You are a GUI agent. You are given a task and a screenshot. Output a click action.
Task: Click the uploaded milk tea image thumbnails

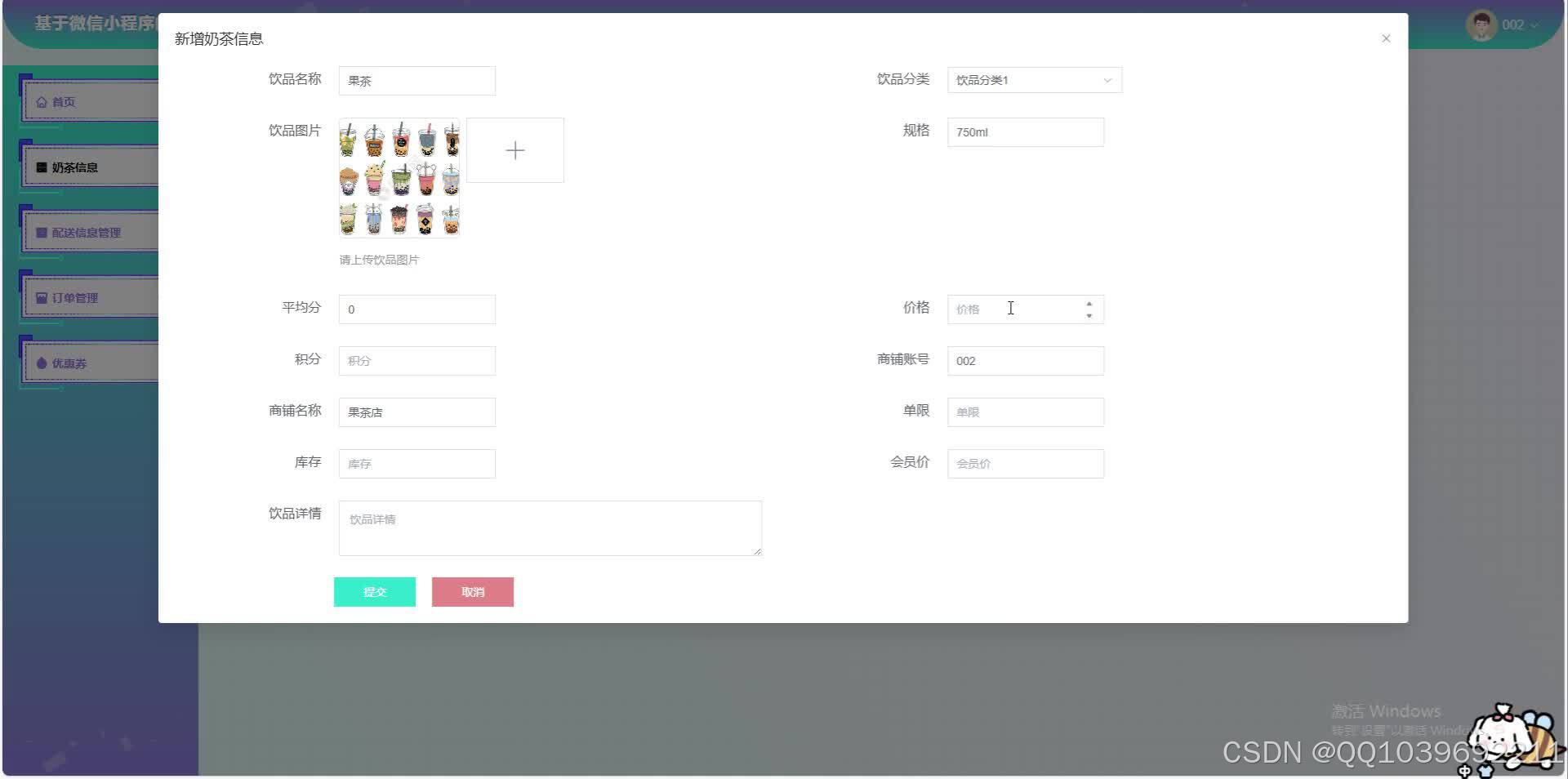coord(399,178)
